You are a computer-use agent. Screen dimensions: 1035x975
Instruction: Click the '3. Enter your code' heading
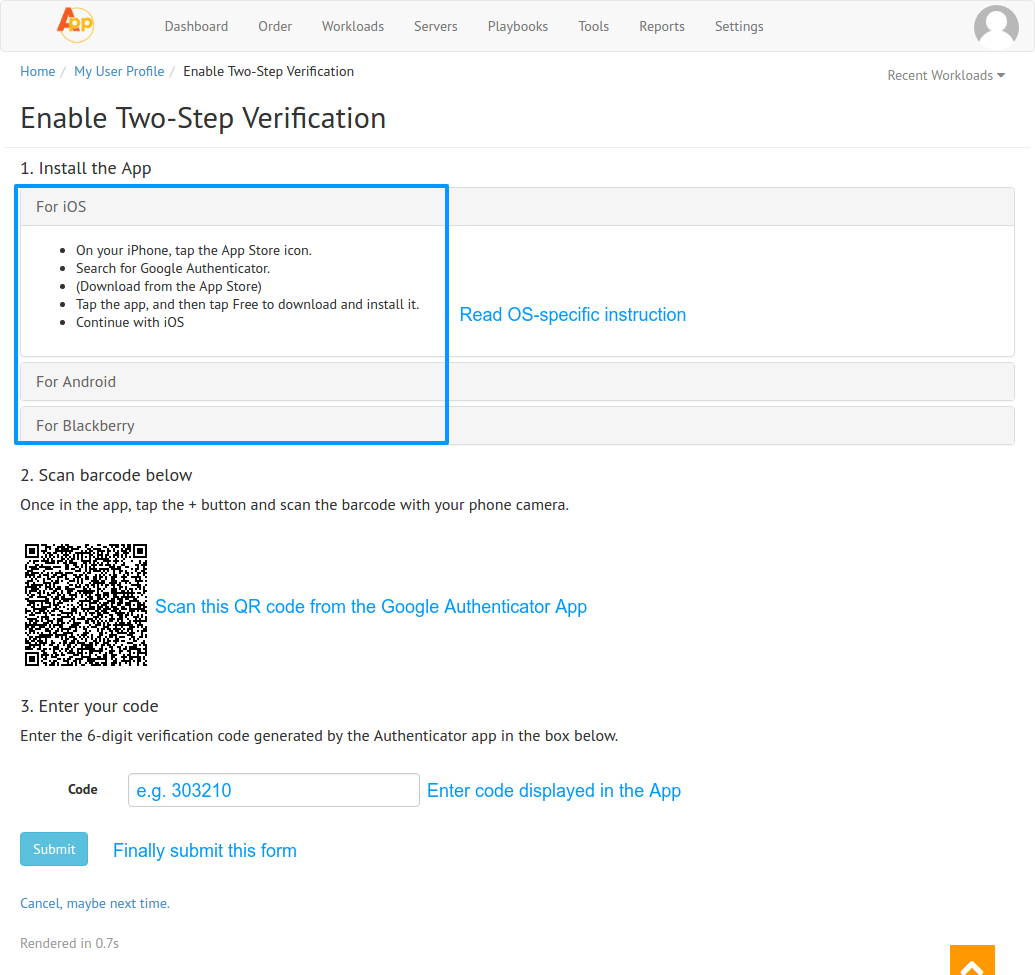[x=89, y=706]
